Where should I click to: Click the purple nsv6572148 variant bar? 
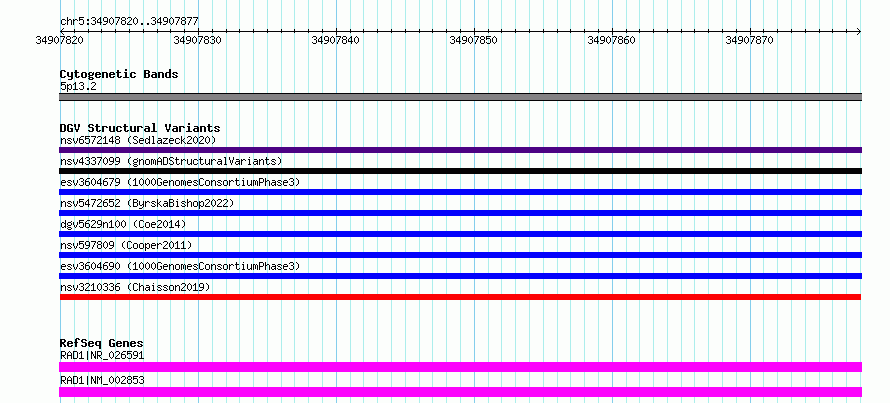[x=460, y=150]
